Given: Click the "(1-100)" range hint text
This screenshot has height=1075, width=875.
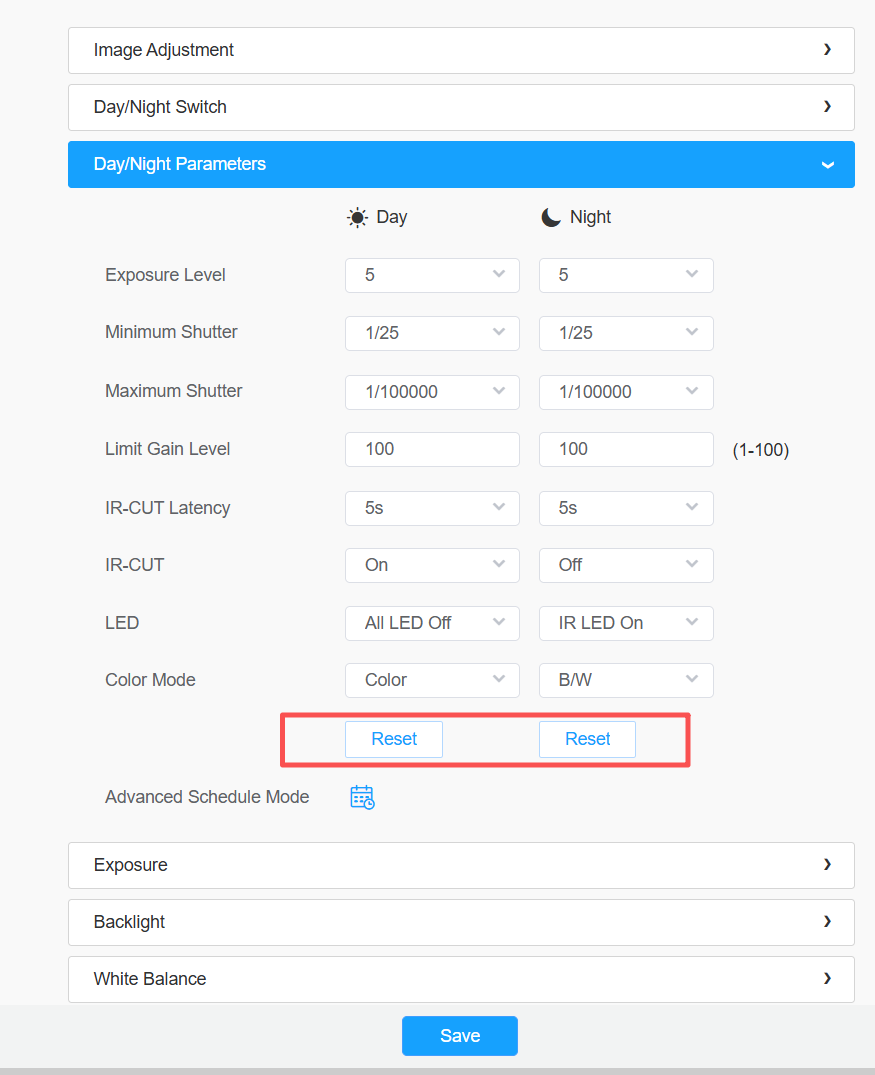Looking at the screenshot, I should click(x=760, y=450).
